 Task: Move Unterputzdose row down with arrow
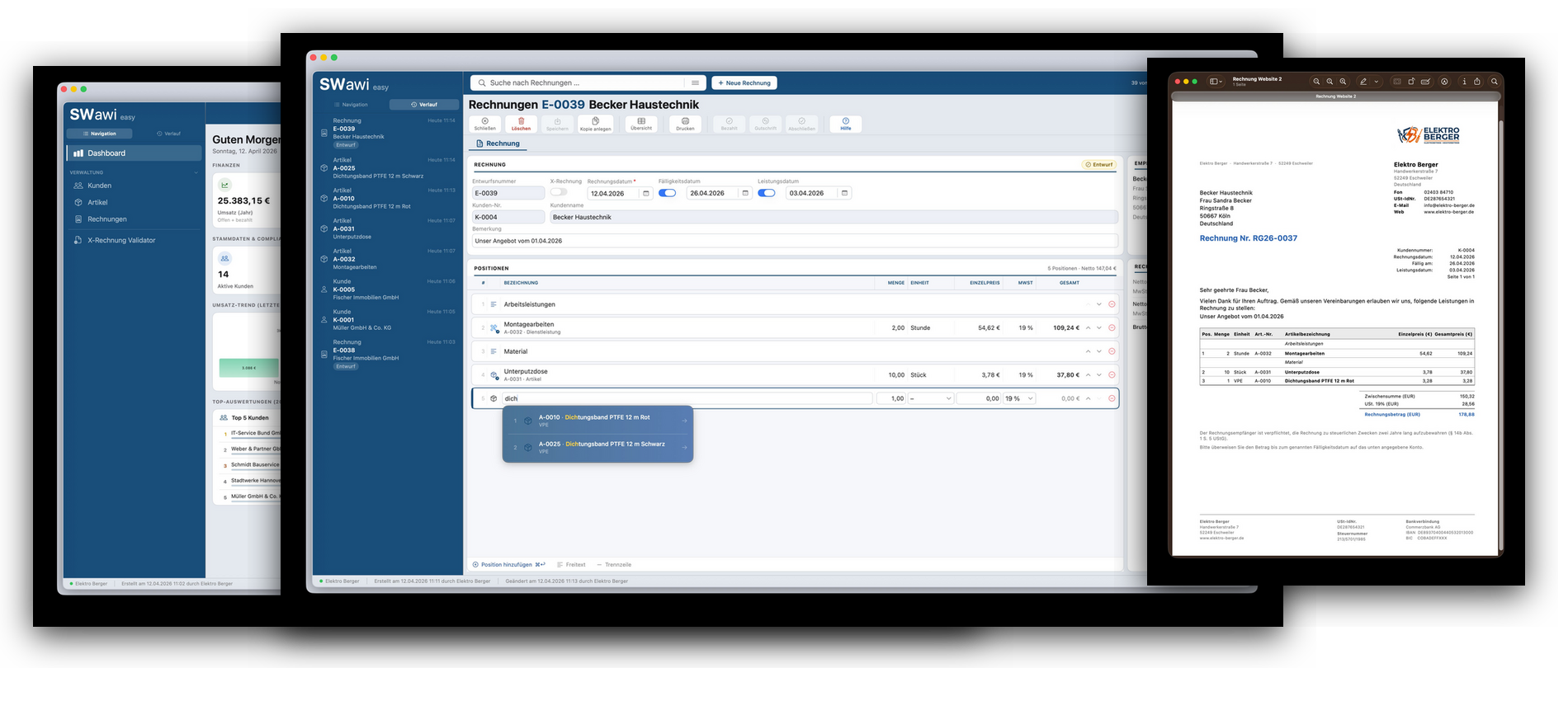(x=1099, y=374)
